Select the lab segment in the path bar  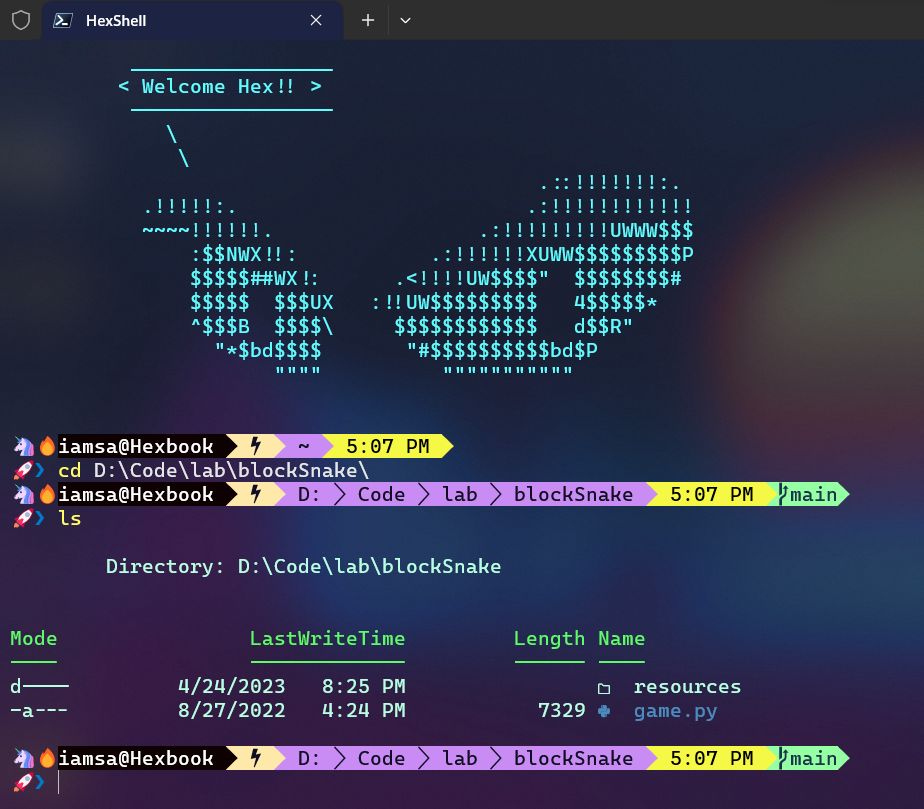(458, 757)
